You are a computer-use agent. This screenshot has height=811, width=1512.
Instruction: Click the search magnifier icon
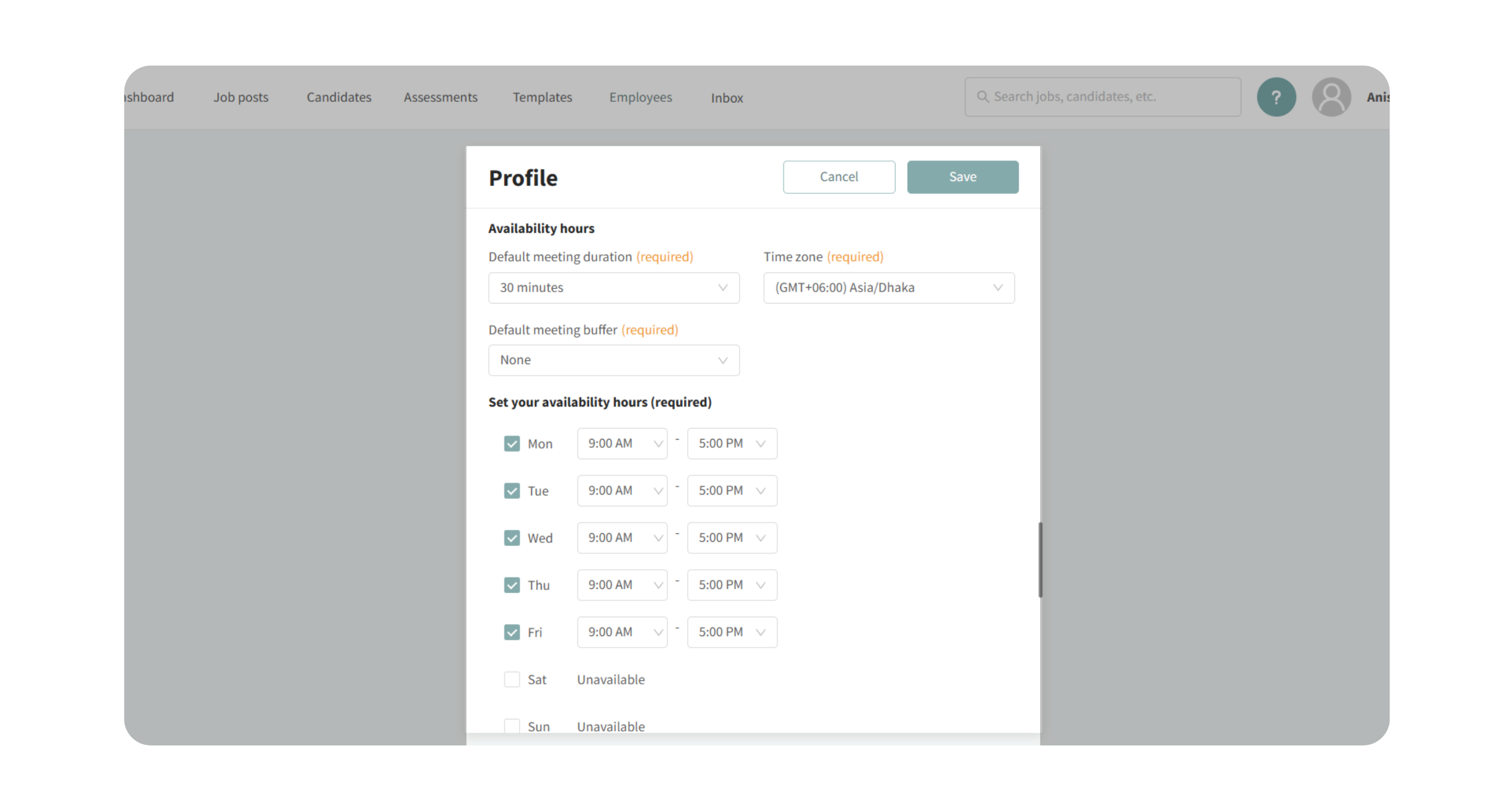tap(983, 96)
